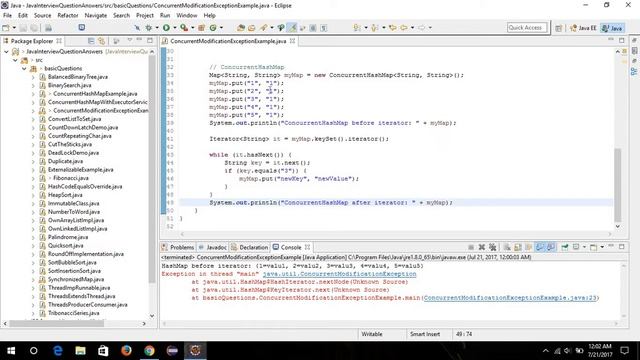Click the Run Last Tool icon
The image size is (640, 360).
tap(184, 28)
